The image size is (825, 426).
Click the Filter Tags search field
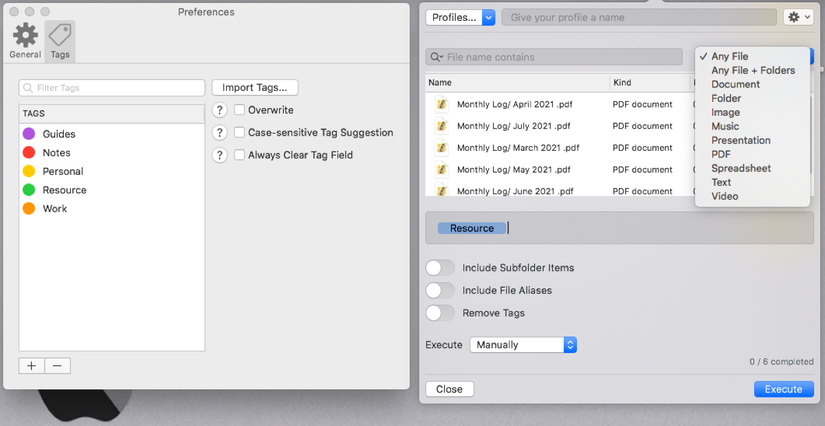pos(112,88)
